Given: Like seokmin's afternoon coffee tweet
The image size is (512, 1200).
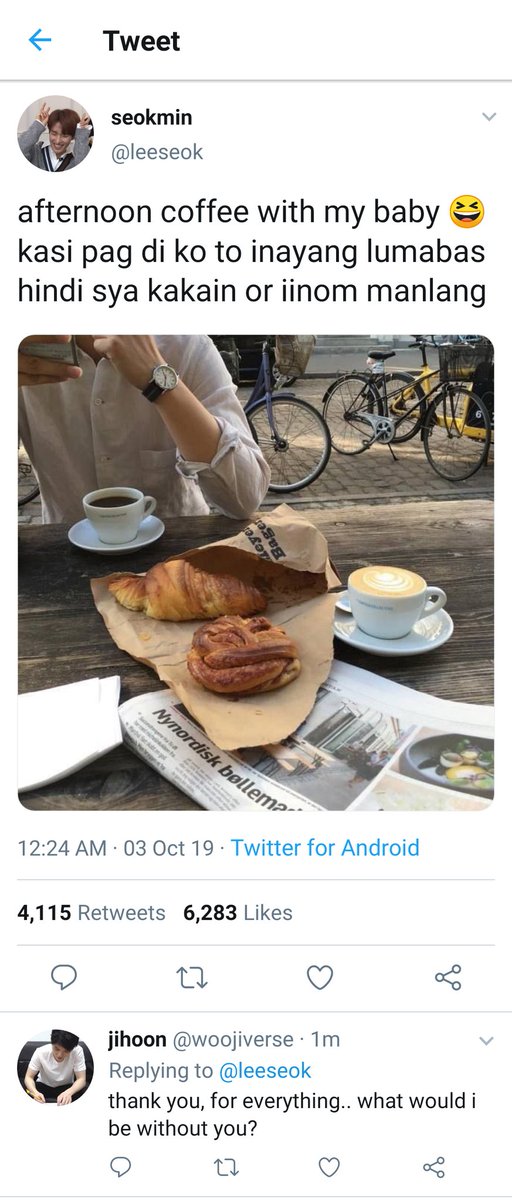Looking at the screenshot, I should pos(320,977).
